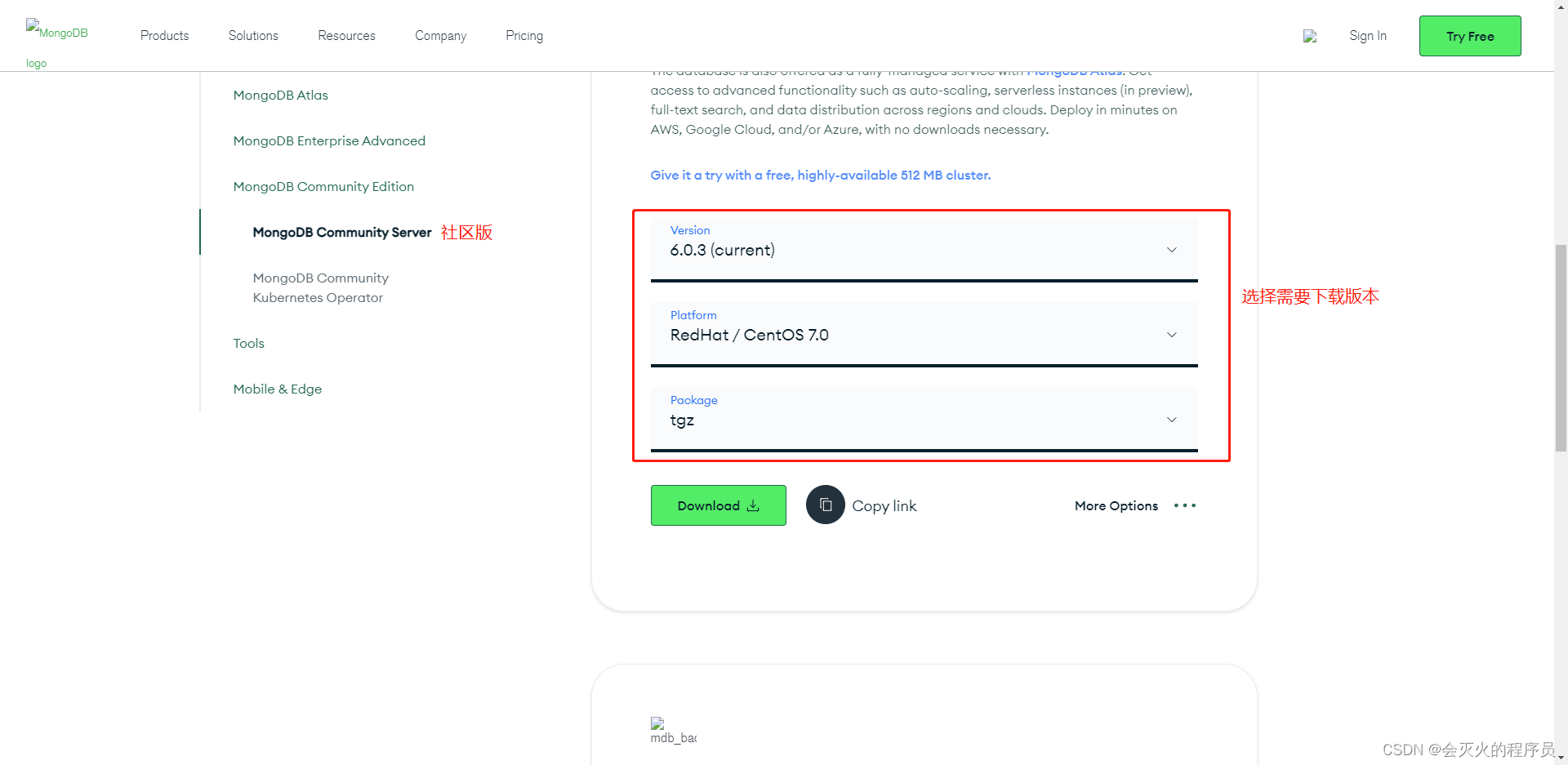Open the Products menu
Screen dimensions: 1568x765
pos(164,36)
